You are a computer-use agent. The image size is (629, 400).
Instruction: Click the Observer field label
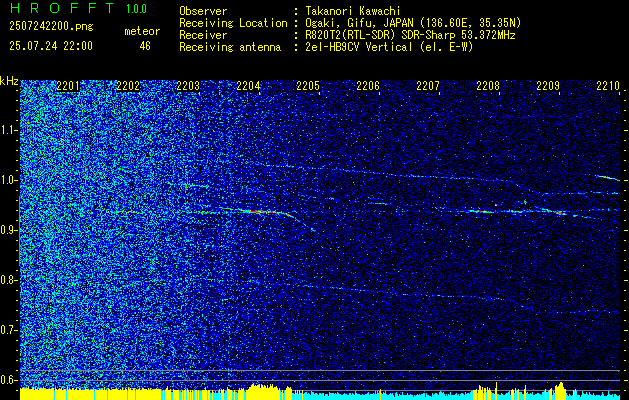point(203,11)
